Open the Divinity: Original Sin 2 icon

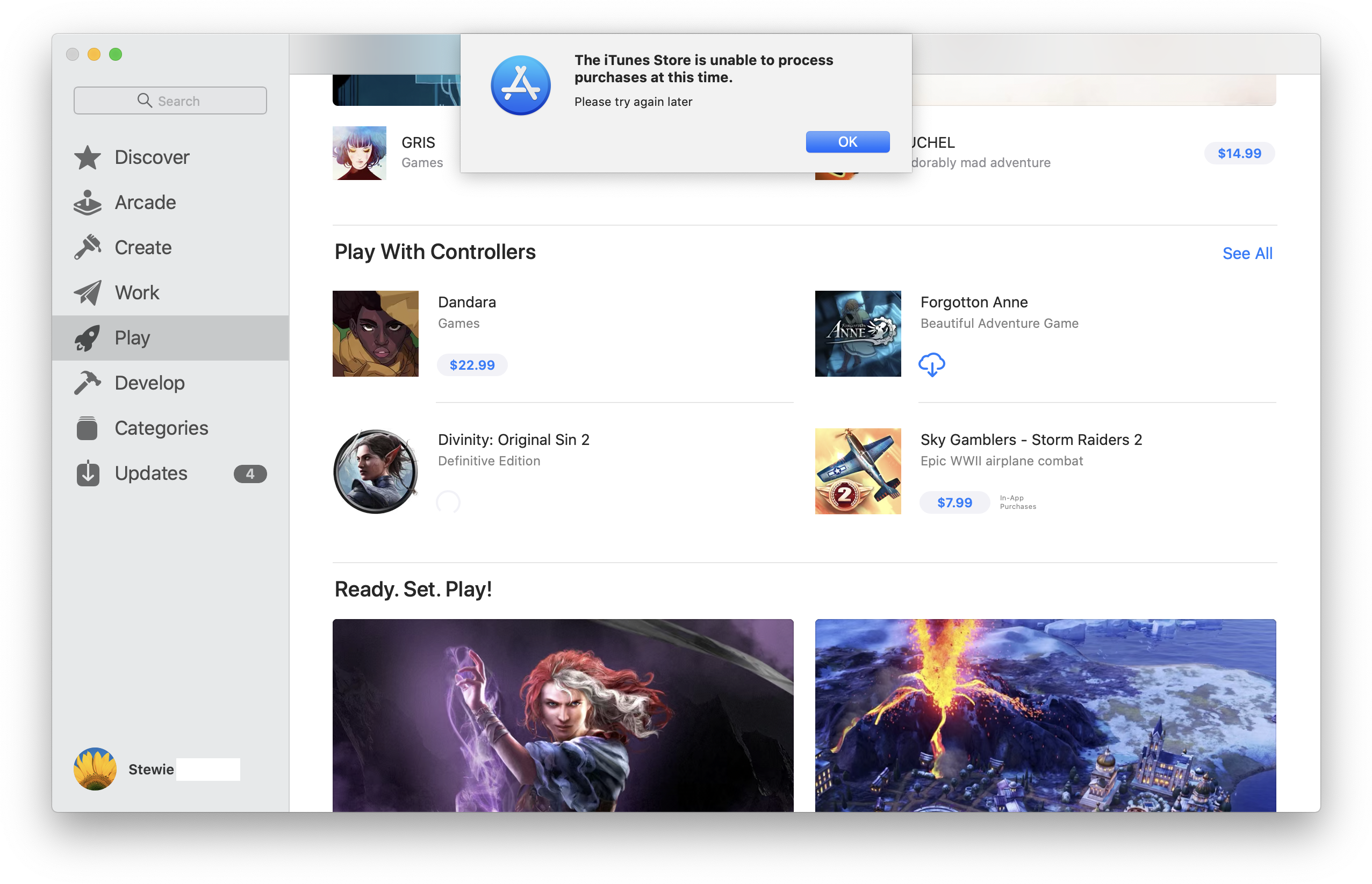(376, 471)
